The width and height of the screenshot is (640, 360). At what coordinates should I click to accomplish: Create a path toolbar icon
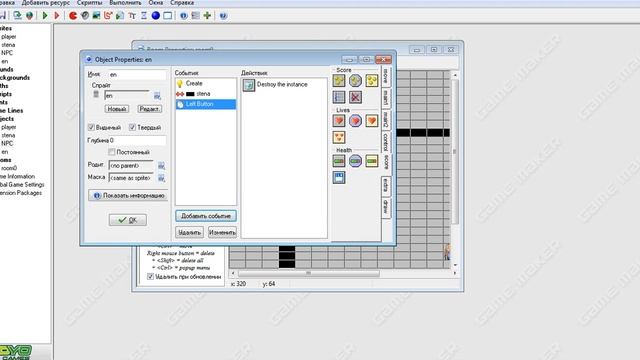click(108, 16)
